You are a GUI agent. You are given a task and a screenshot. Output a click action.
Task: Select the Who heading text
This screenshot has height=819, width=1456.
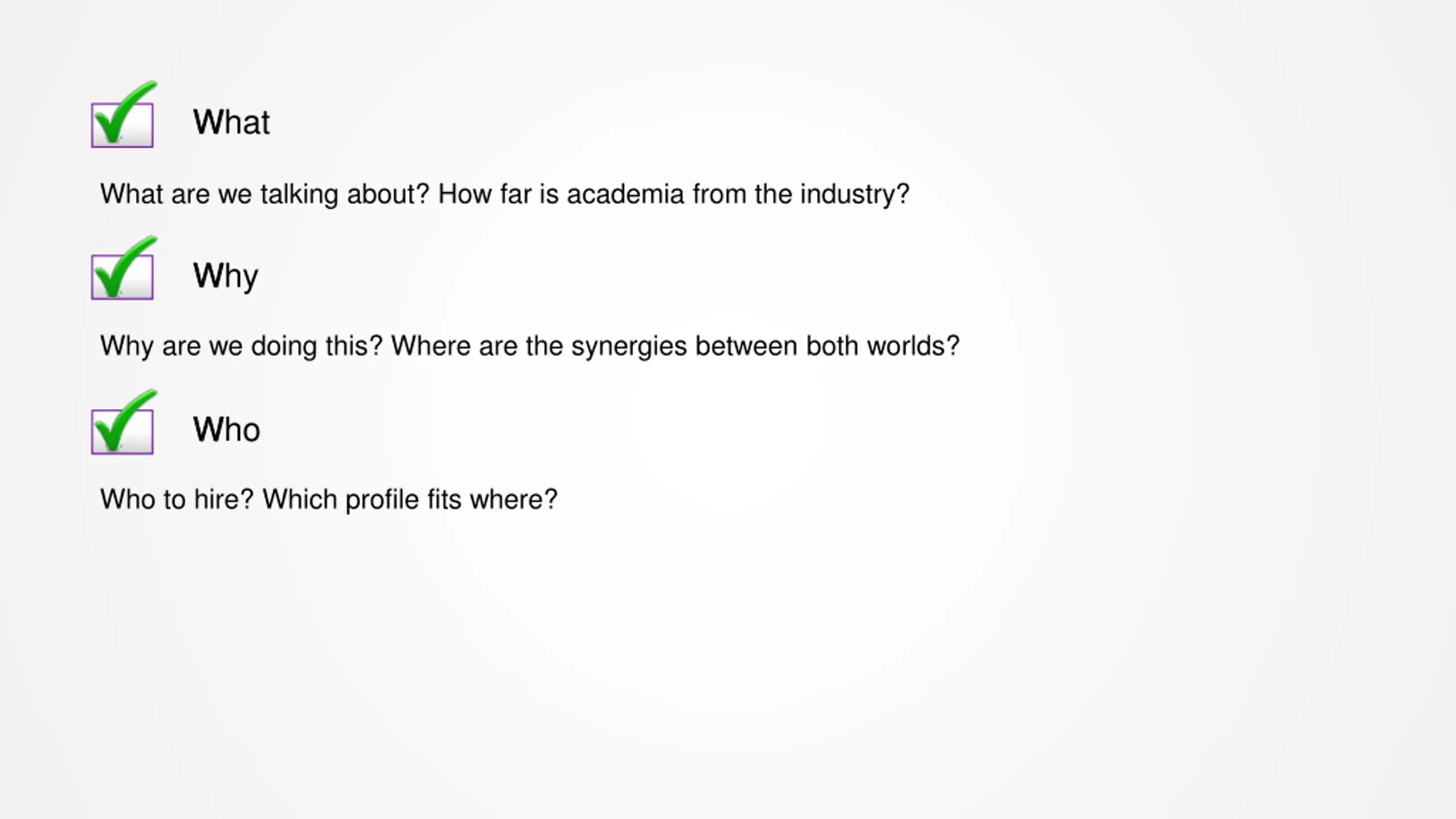pyautogui.click(x=226, y=429)
